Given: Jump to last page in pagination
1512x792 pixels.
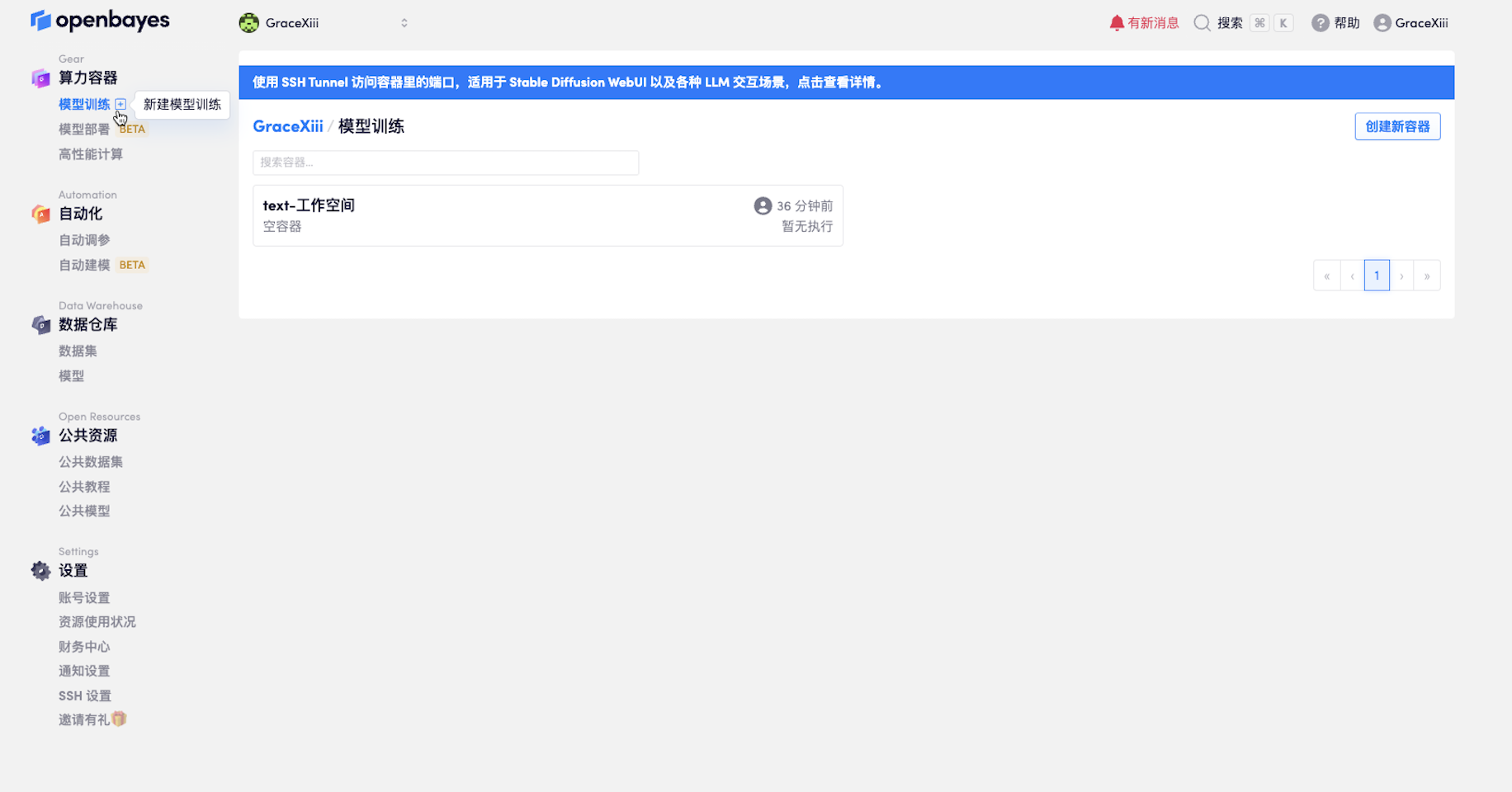Looking at the screenshot, I should pyautogui.click(x=1426, y=276).
